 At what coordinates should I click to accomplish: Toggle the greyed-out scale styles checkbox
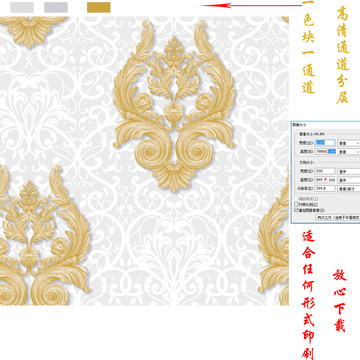point(296,199)
